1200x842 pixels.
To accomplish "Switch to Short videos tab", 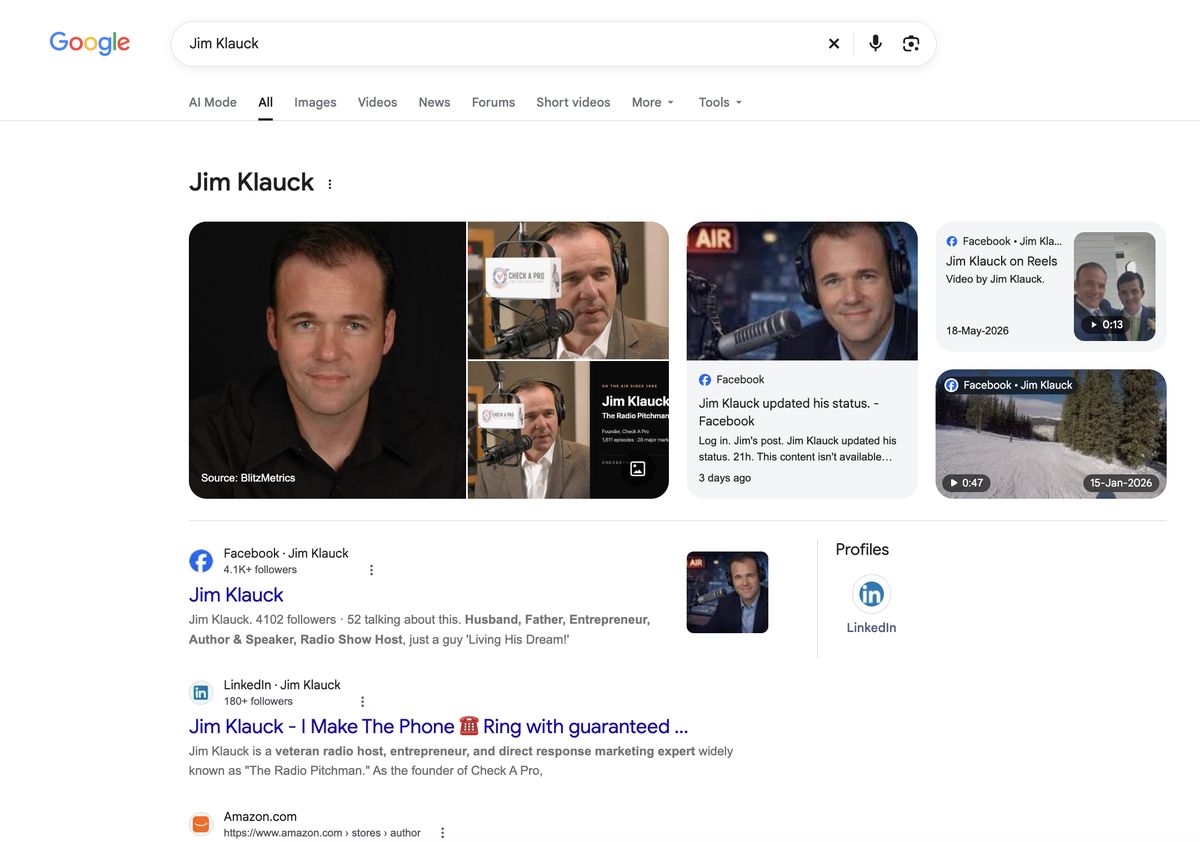I will (573, 102).
